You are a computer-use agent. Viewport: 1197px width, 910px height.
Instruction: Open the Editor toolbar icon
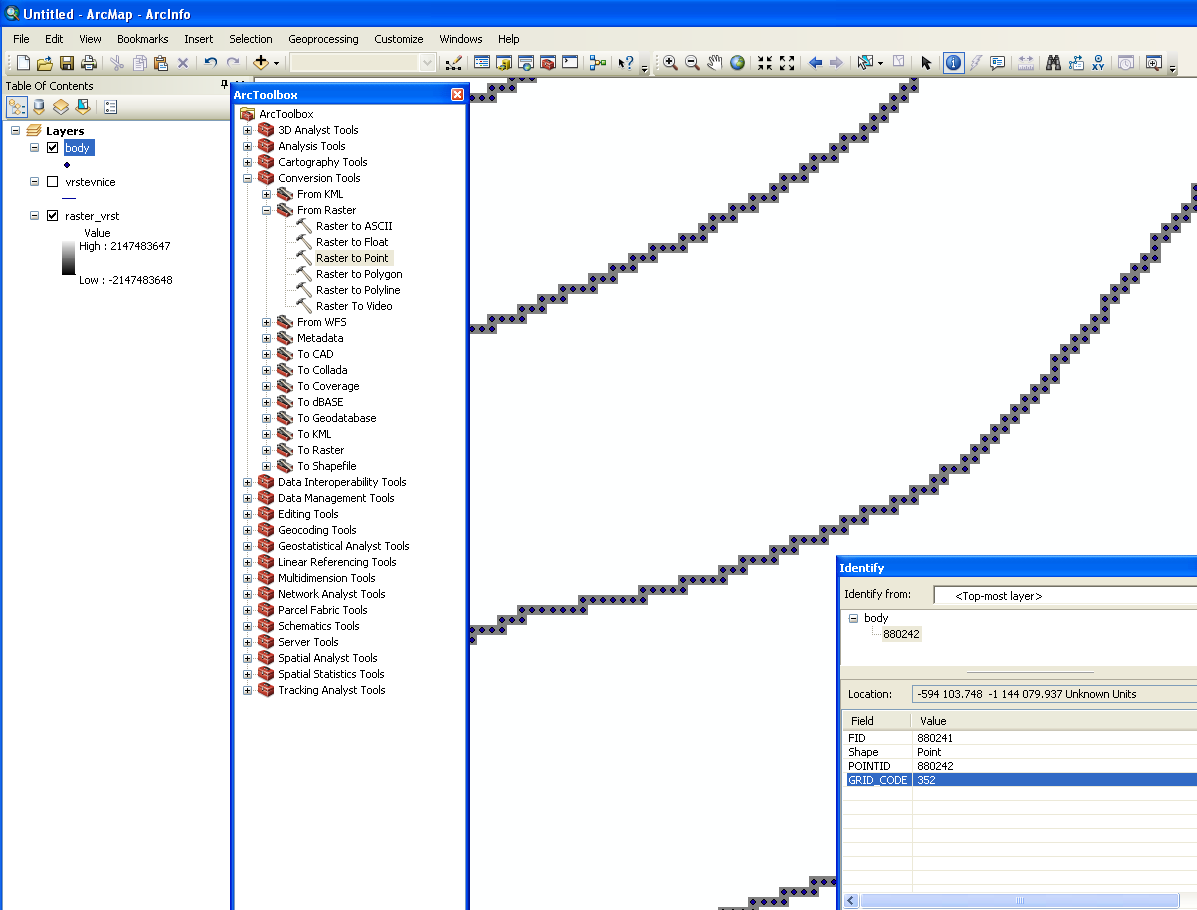(453, 63)
